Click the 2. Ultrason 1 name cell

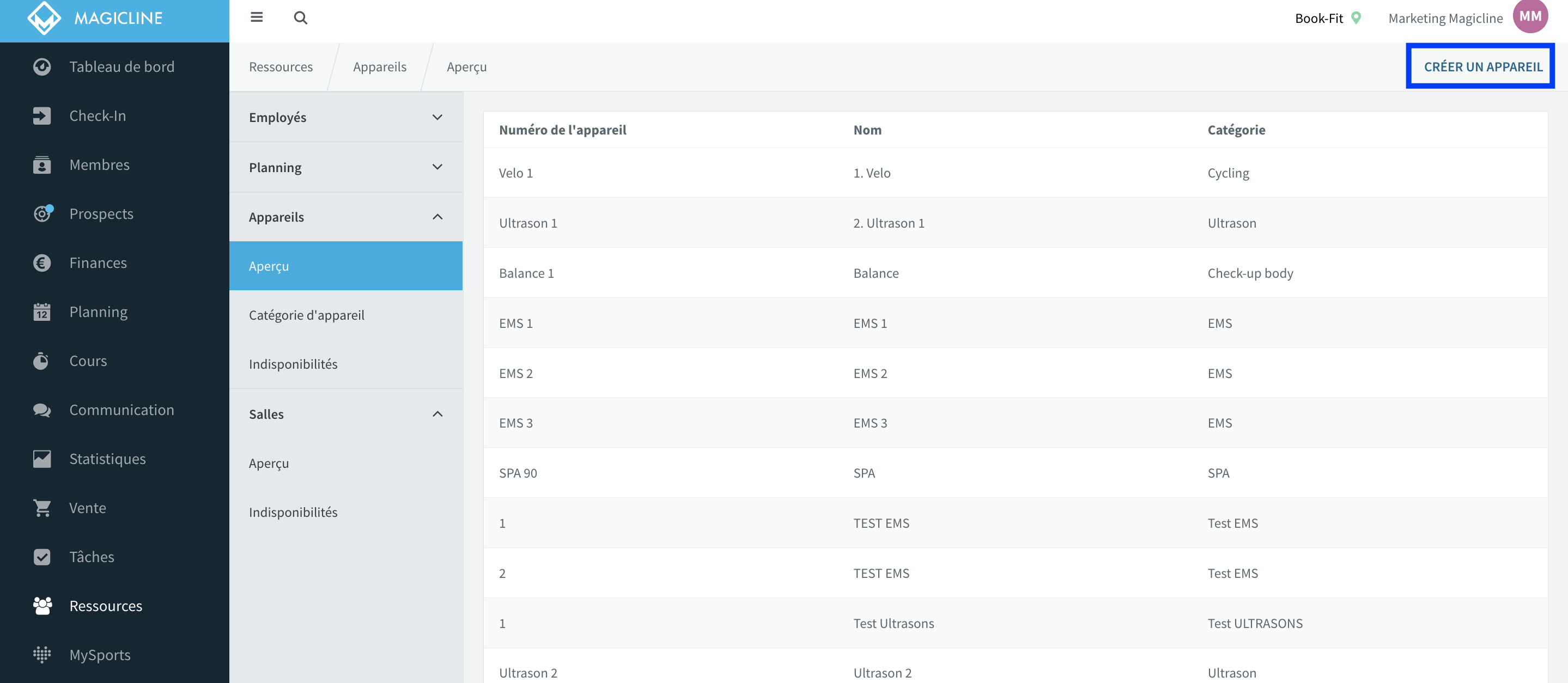coord(889,223)
